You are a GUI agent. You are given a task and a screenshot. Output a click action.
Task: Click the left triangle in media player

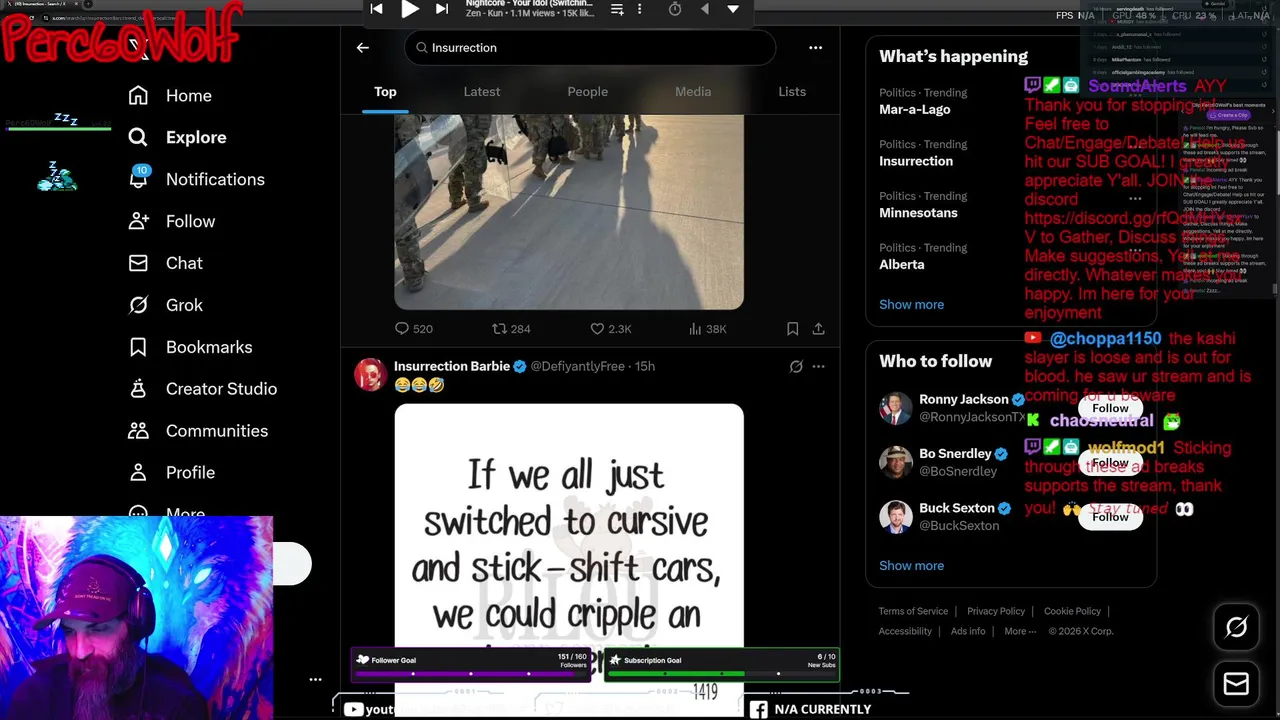705,9
